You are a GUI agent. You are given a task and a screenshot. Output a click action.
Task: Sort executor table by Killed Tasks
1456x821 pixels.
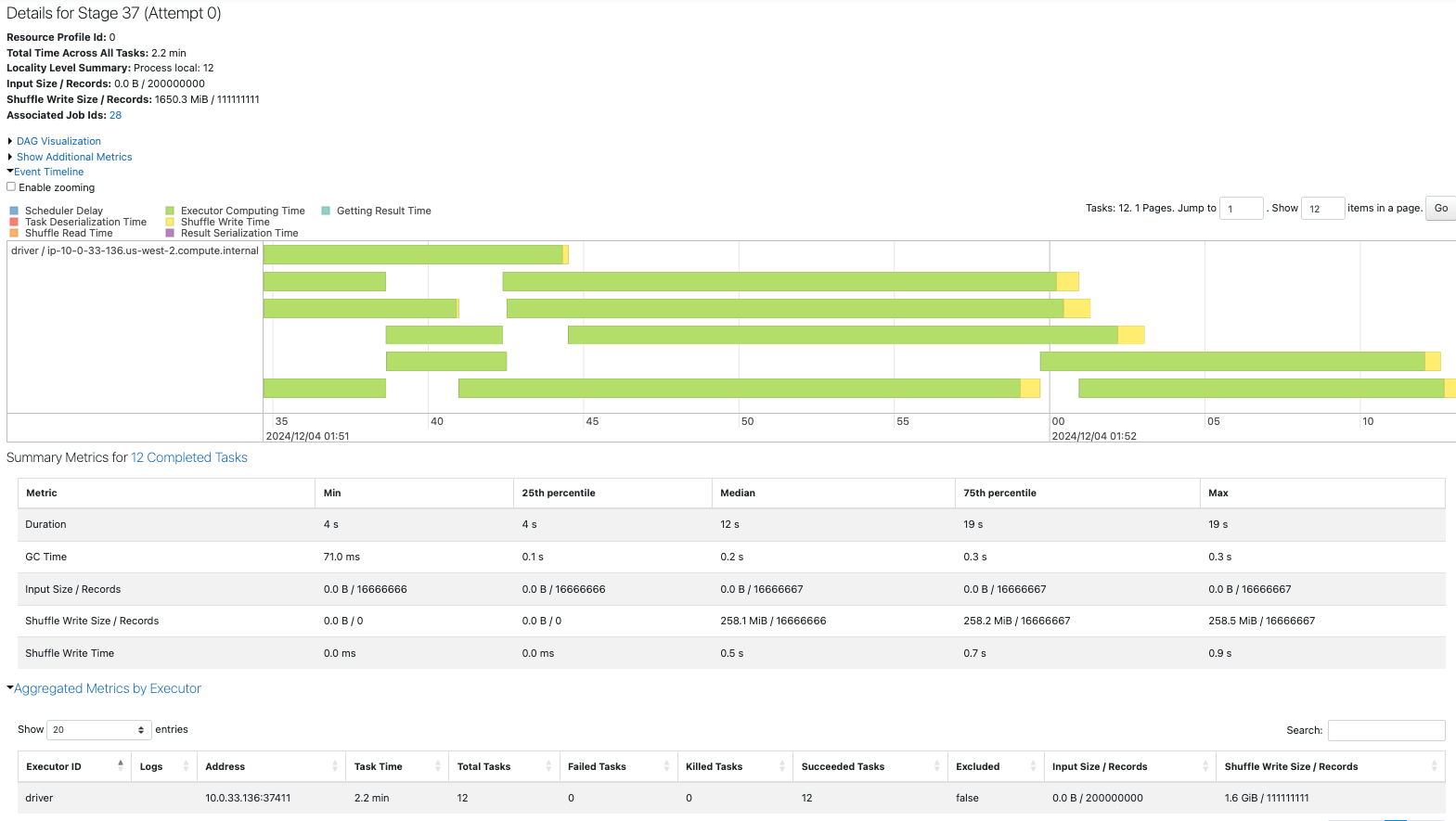[735, 766]
